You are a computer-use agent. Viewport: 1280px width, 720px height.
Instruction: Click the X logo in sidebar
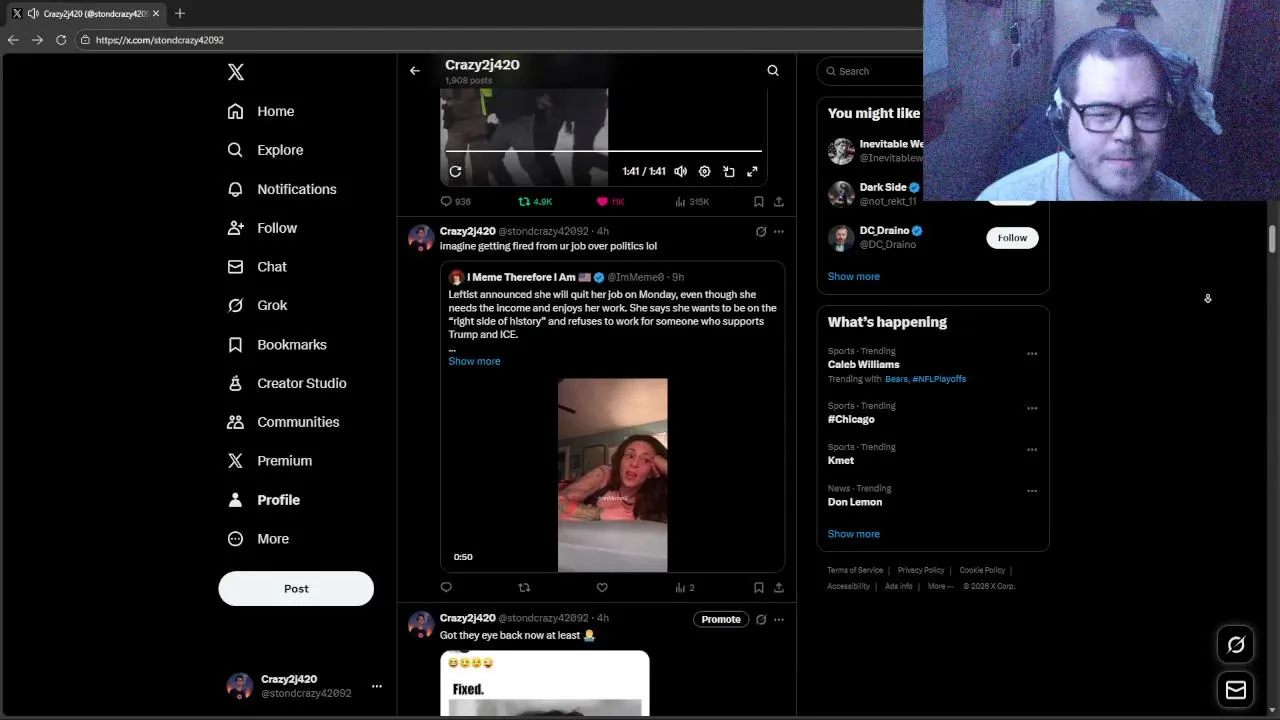pos(236,72)
